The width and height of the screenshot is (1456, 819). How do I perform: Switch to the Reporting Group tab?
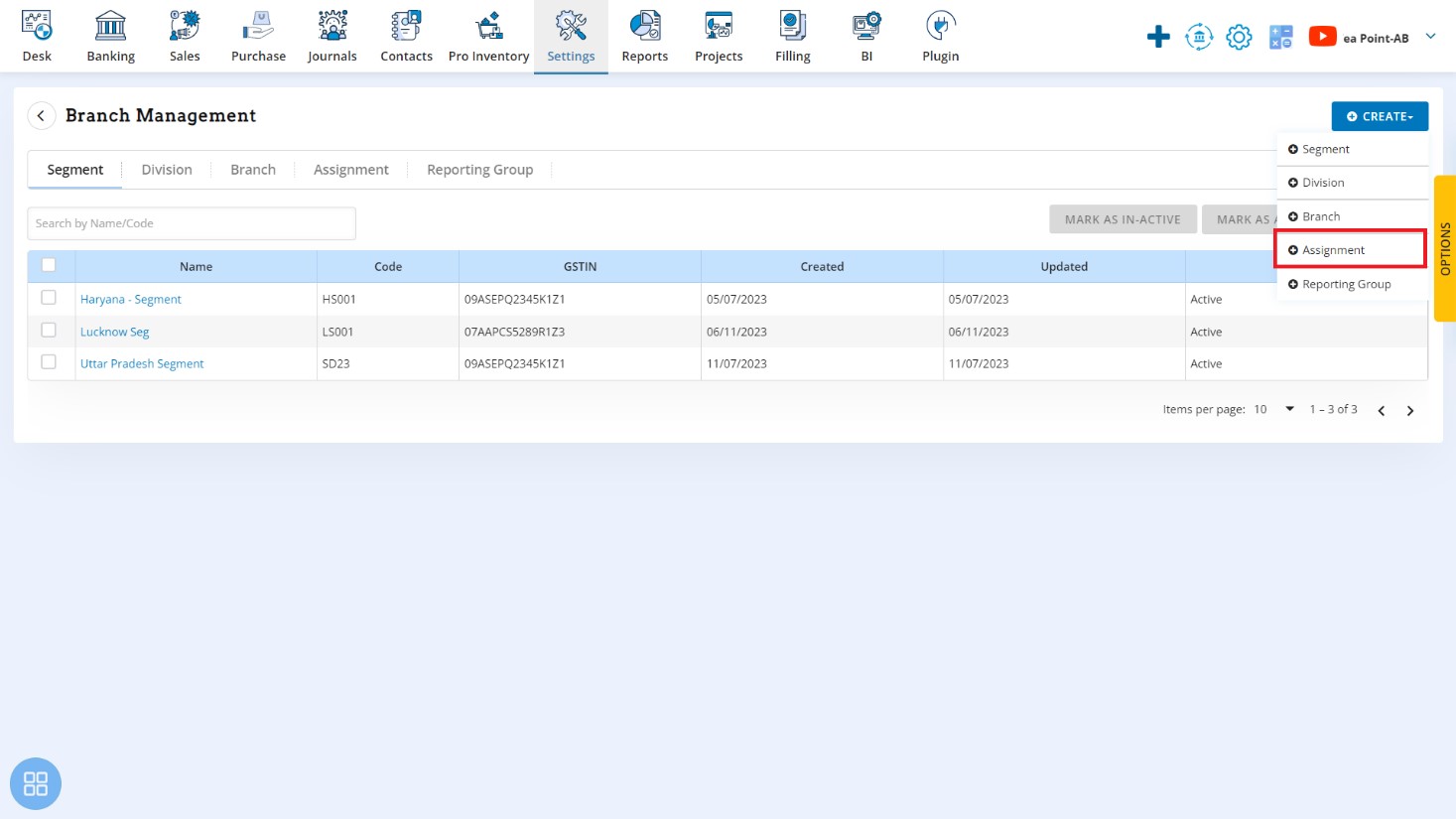(479, 170)
